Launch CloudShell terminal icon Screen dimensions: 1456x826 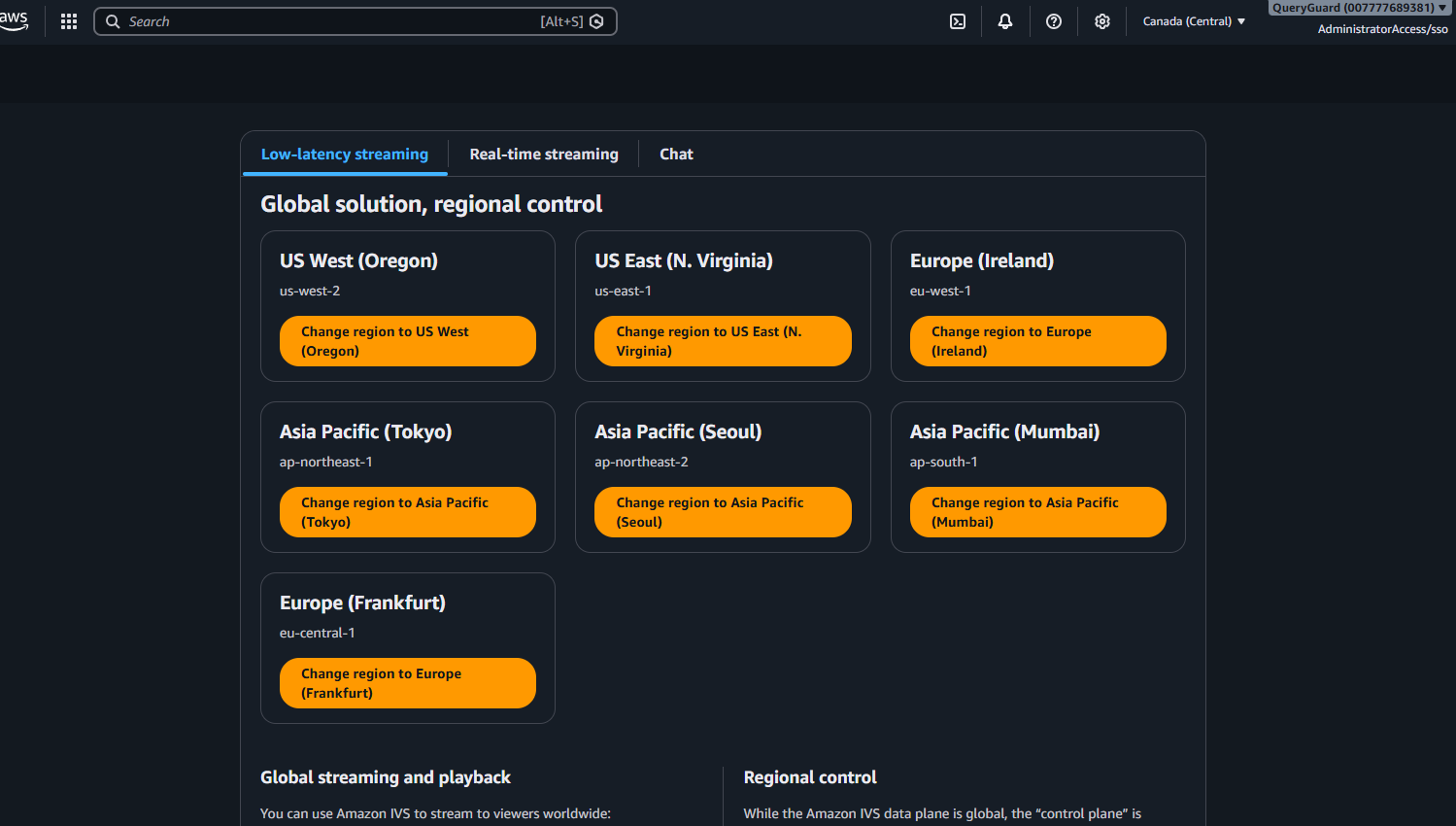tap(958, 21)
